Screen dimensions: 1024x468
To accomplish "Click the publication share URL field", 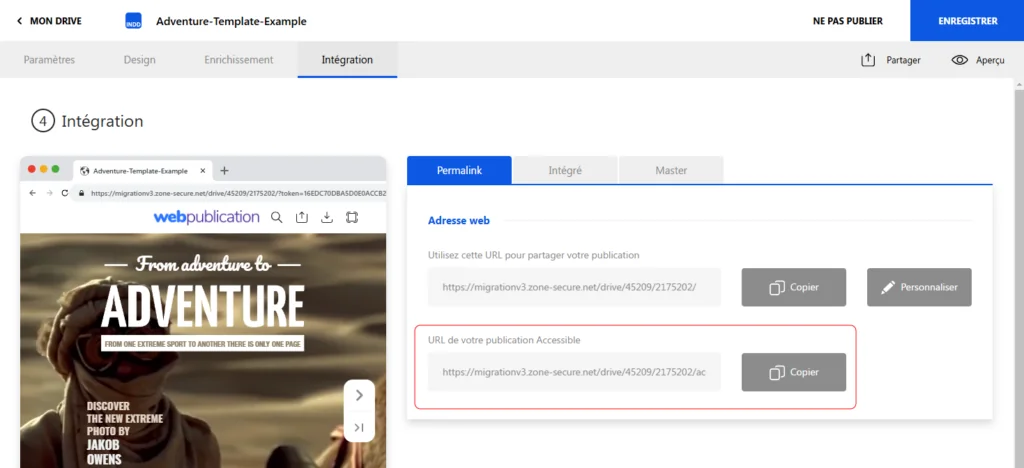I will 574,287.
